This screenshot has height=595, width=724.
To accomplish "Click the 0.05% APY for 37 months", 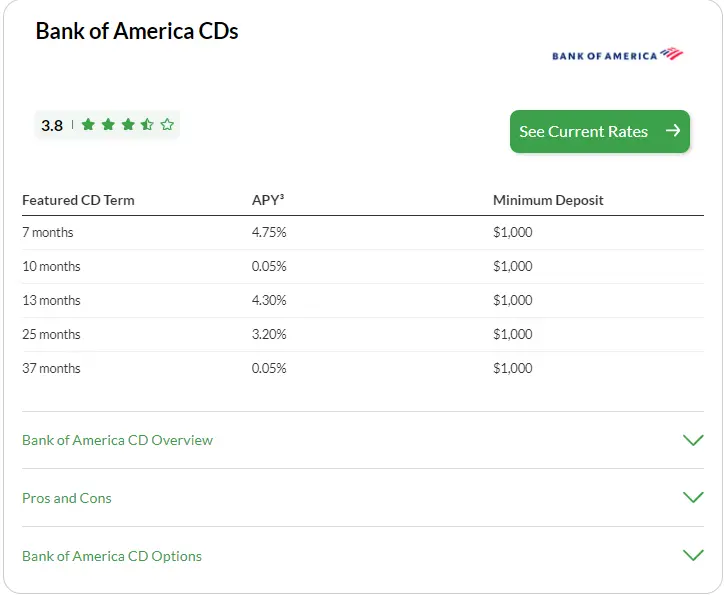I will tap(269, 368).
